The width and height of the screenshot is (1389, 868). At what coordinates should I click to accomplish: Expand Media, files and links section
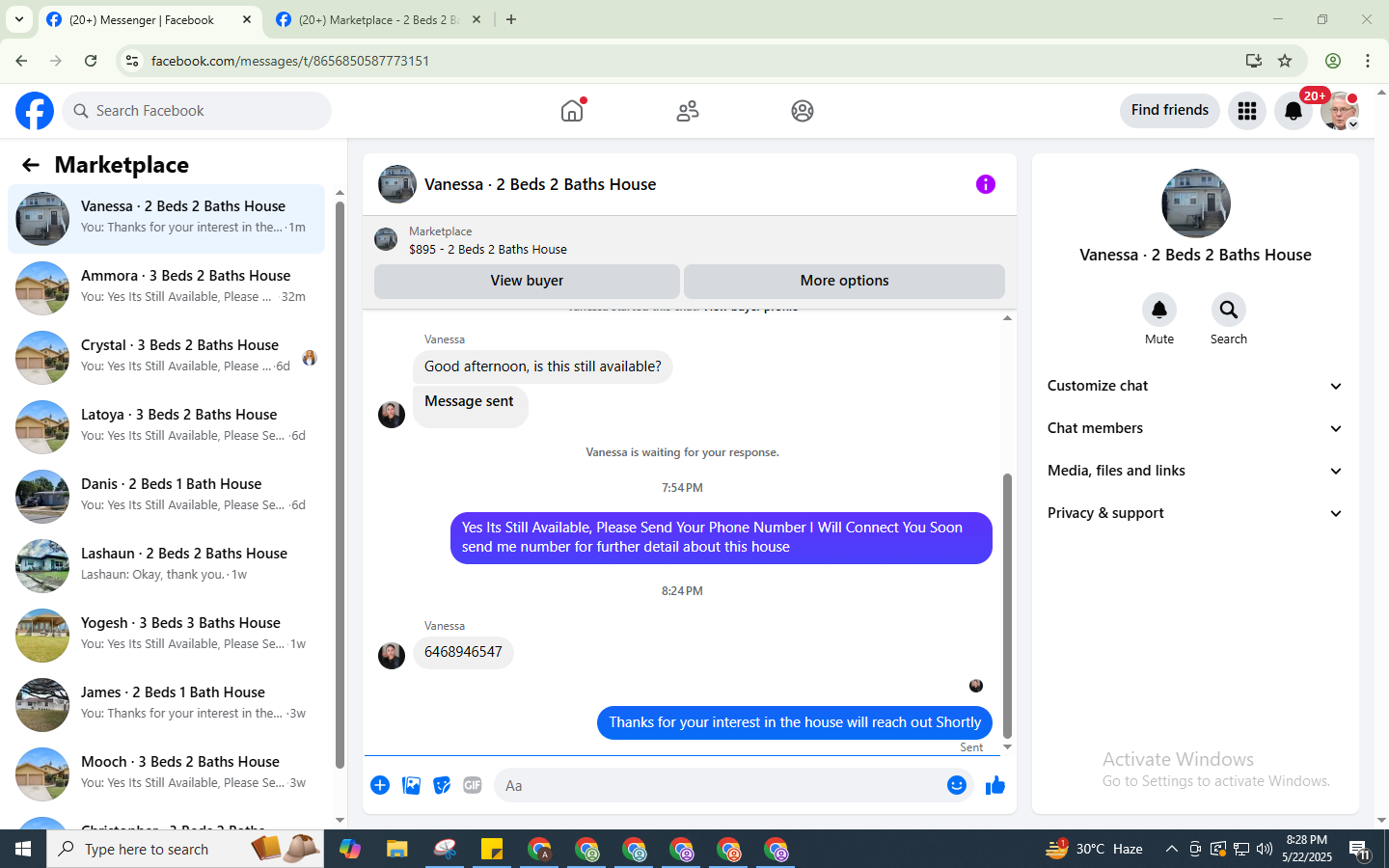point(1195,471)
